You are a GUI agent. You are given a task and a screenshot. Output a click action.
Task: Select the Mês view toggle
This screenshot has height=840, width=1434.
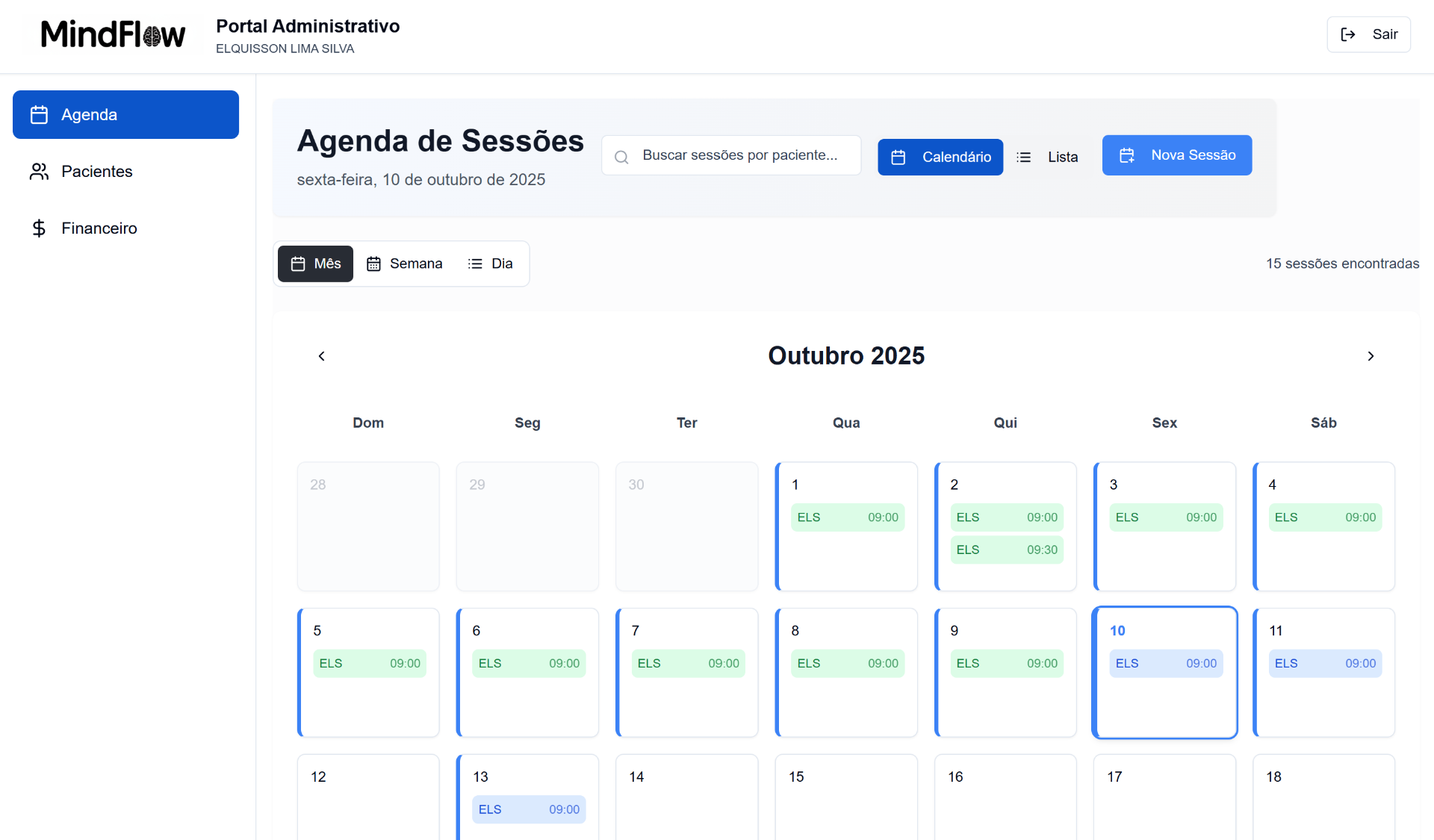(x=315, y=264)
